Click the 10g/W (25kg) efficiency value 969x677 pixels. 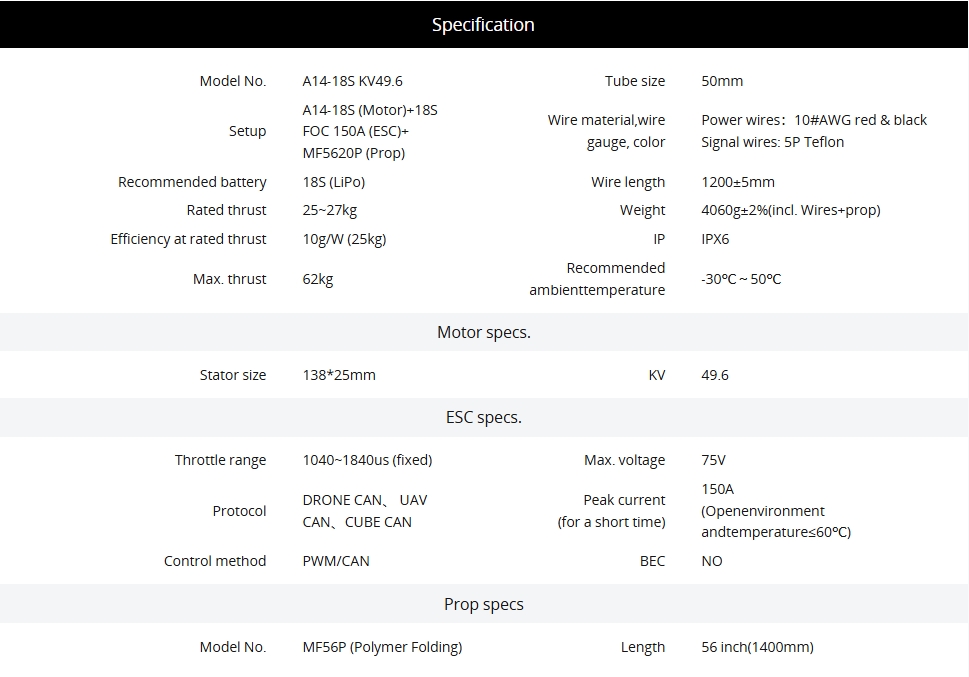pyautogui.click(x=344, y=239)
